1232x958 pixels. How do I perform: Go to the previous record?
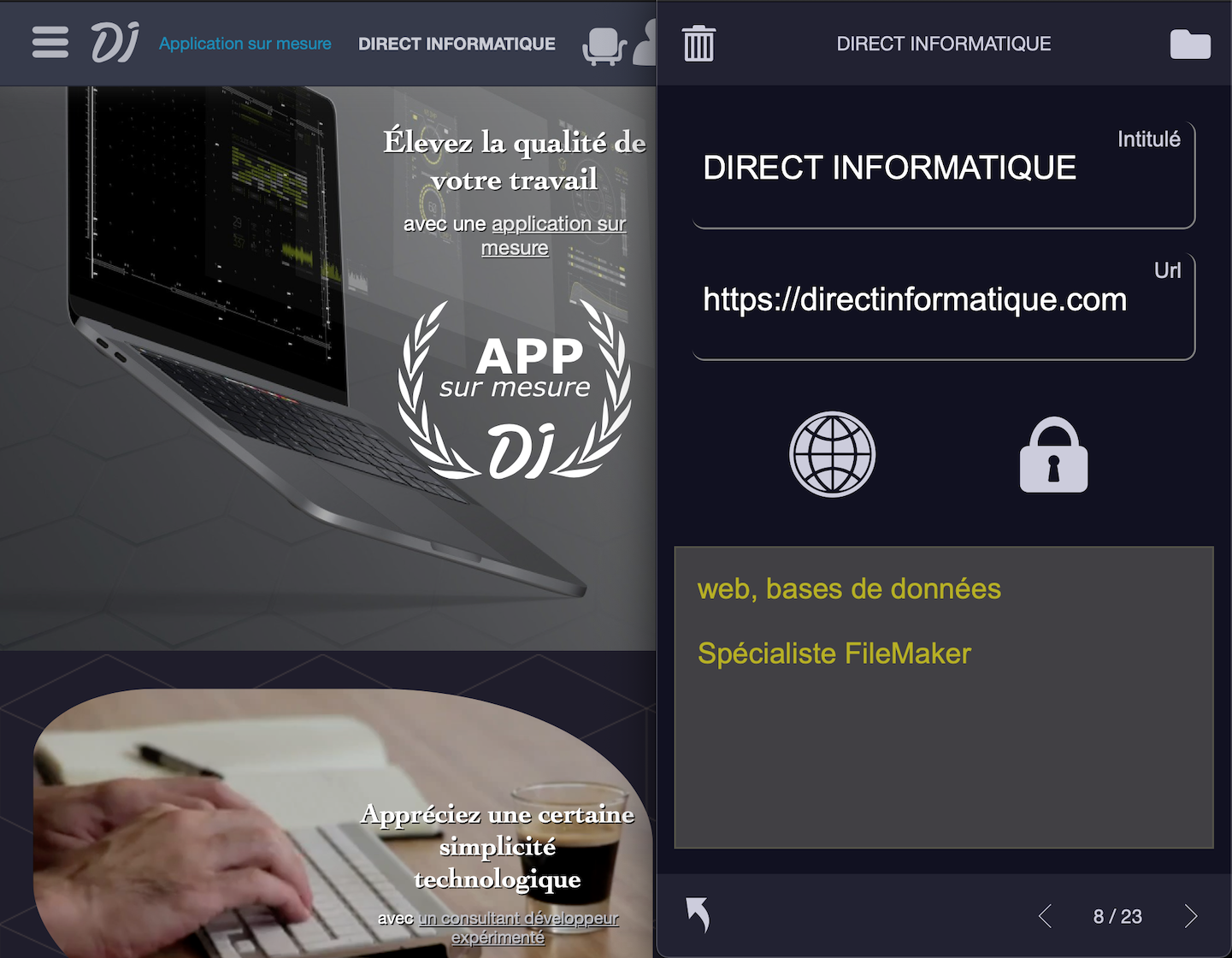click(1045, 916)
